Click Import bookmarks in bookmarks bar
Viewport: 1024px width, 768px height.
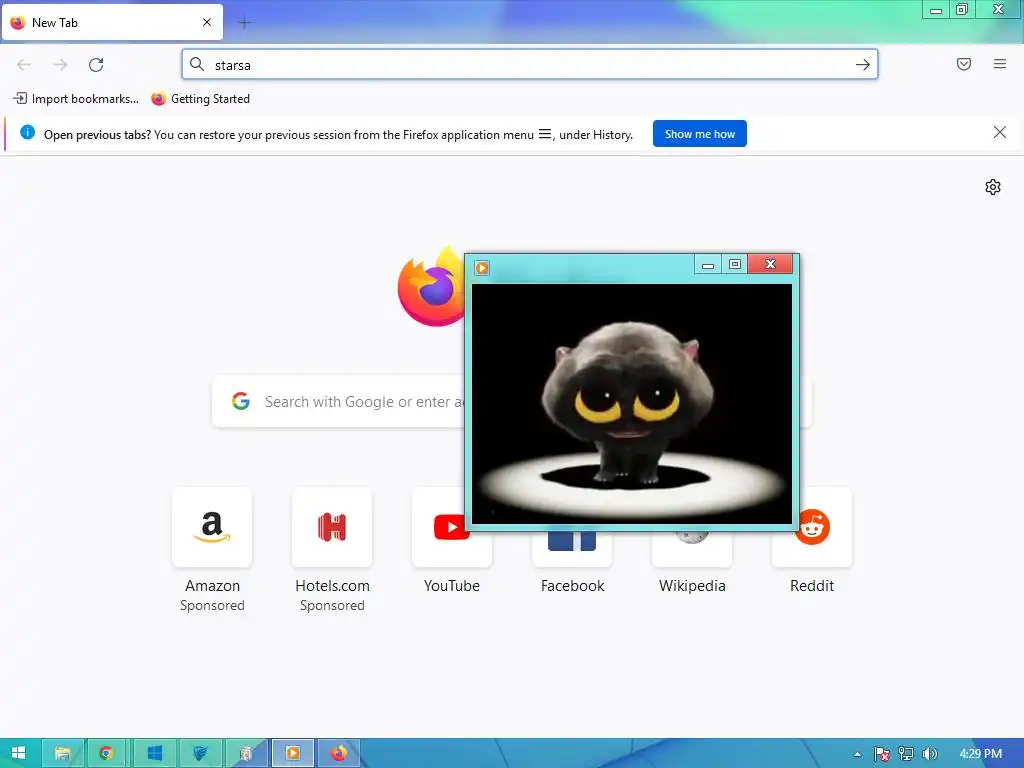(x=76, y=99)
